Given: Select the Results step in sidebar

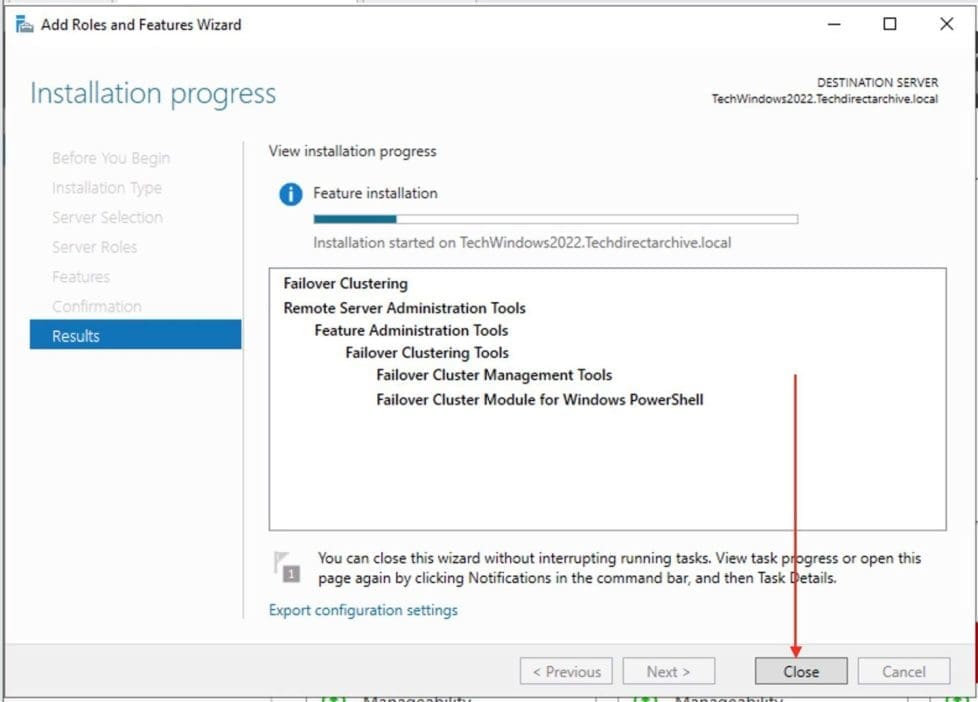Looking at the screenshot, I should pyautogui.click(x=135, y=336).
